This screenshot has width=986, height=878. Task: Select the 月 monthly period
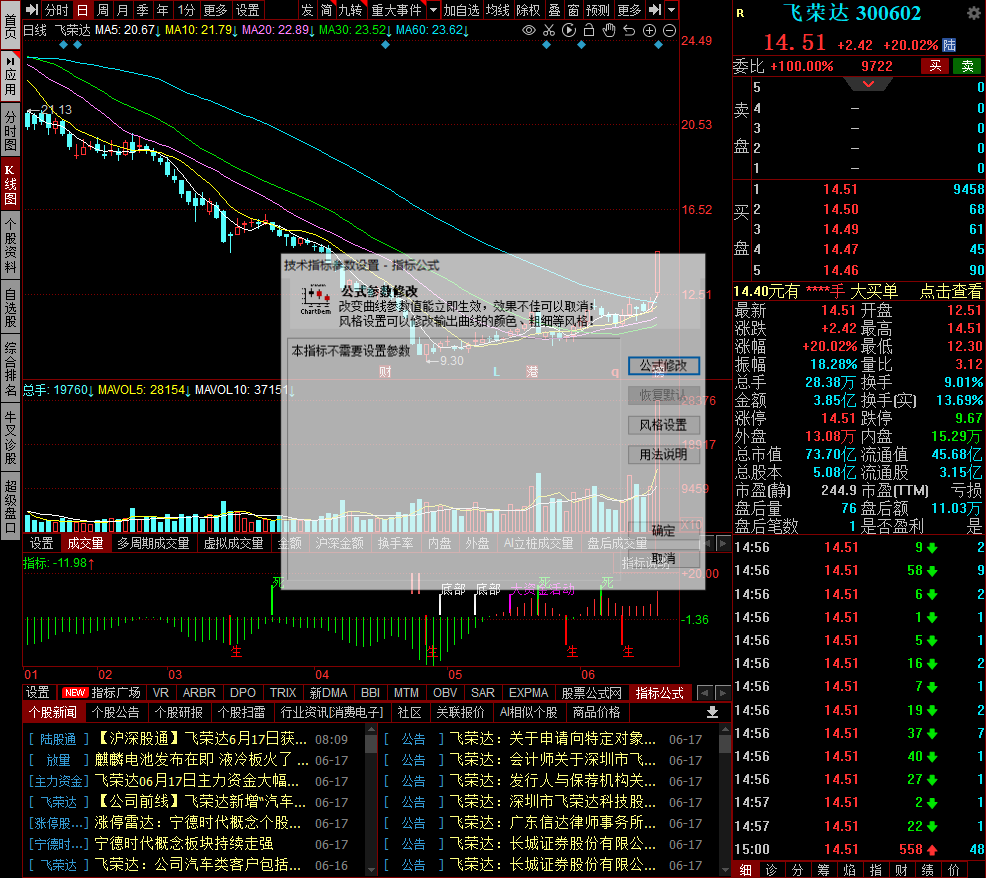123,10
